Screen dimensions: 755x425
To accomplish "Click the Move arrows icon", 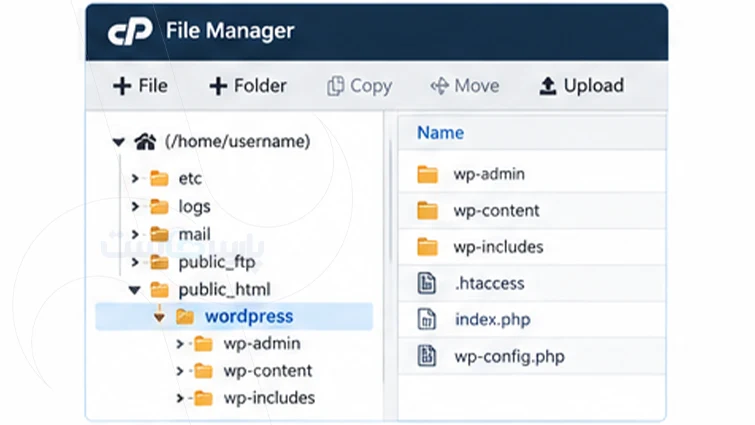I will (439, 86).
